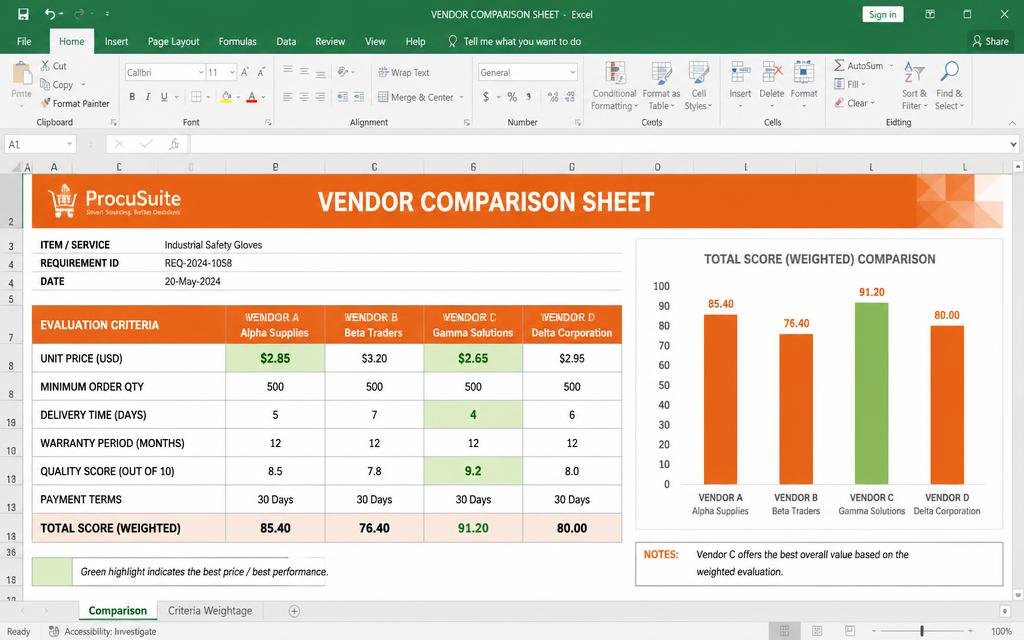Toggle Italic formatting
Image resolution: width=1024 pixels, height=640 pixels.
click(x=148, y=97)
